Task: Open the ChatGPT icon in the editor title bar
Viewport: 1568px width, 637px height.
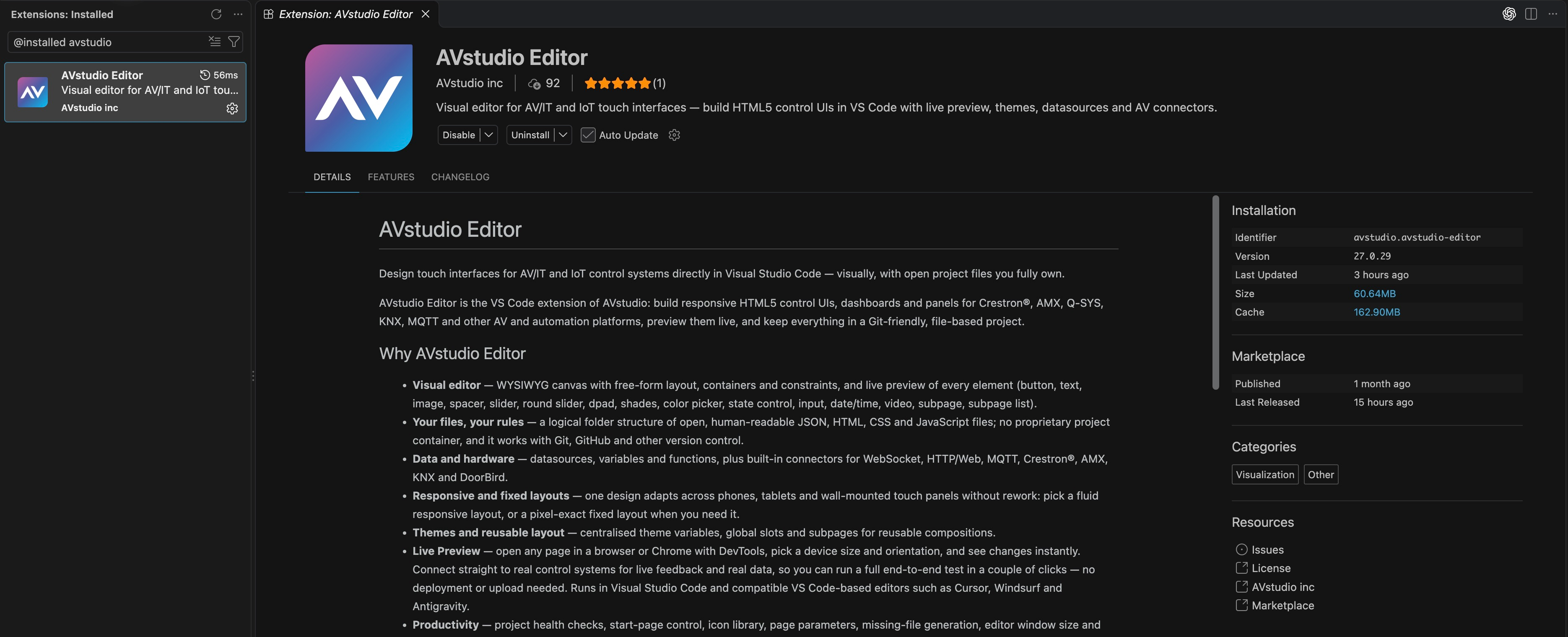Action: pos(1508,14)
